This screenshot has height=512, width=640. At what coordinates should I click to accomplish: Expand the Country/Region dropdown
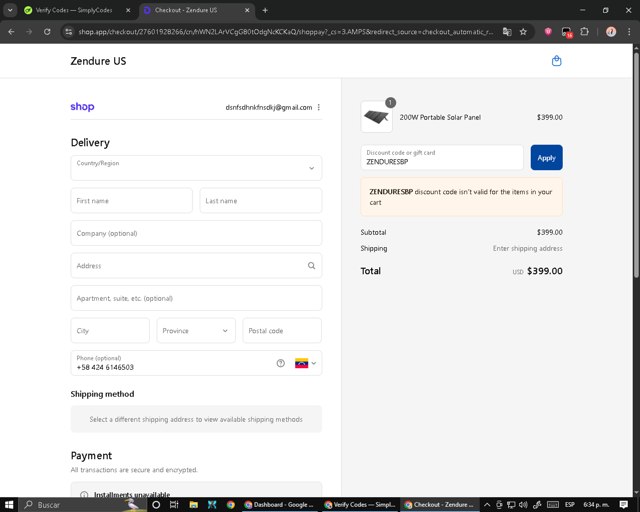196,168
